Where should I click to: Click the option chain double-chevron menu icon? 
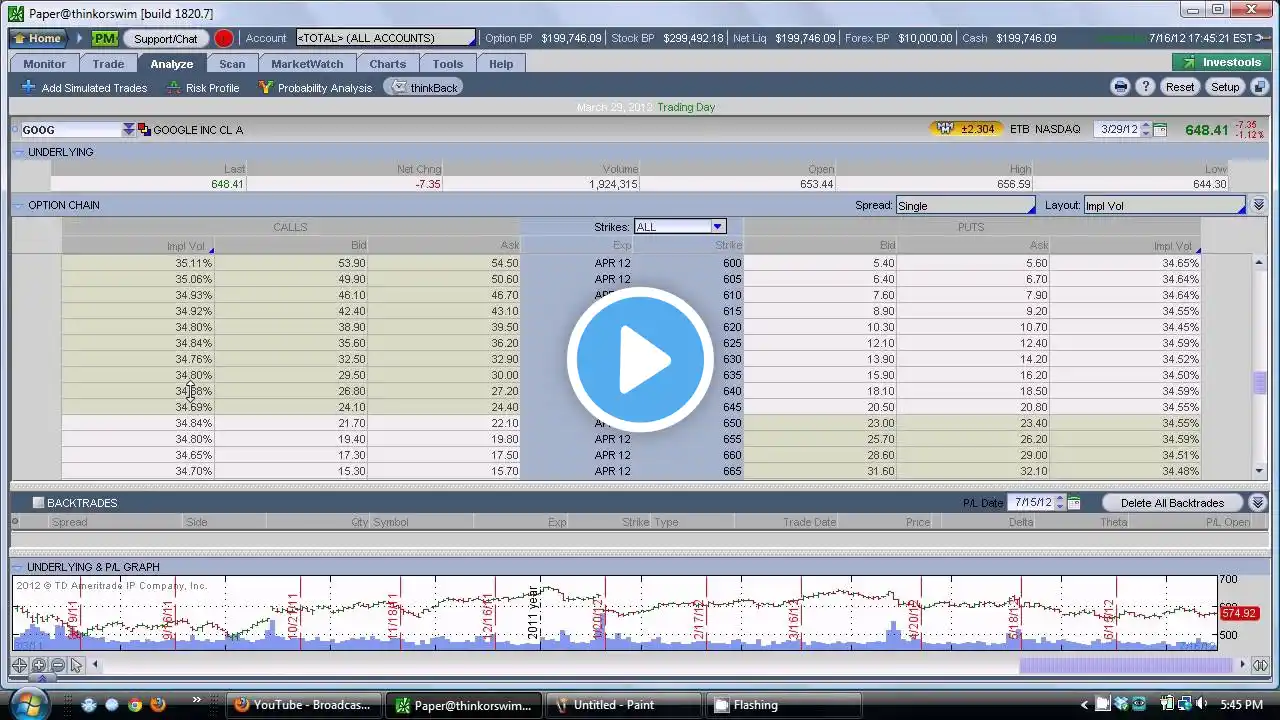point(1259,205)
